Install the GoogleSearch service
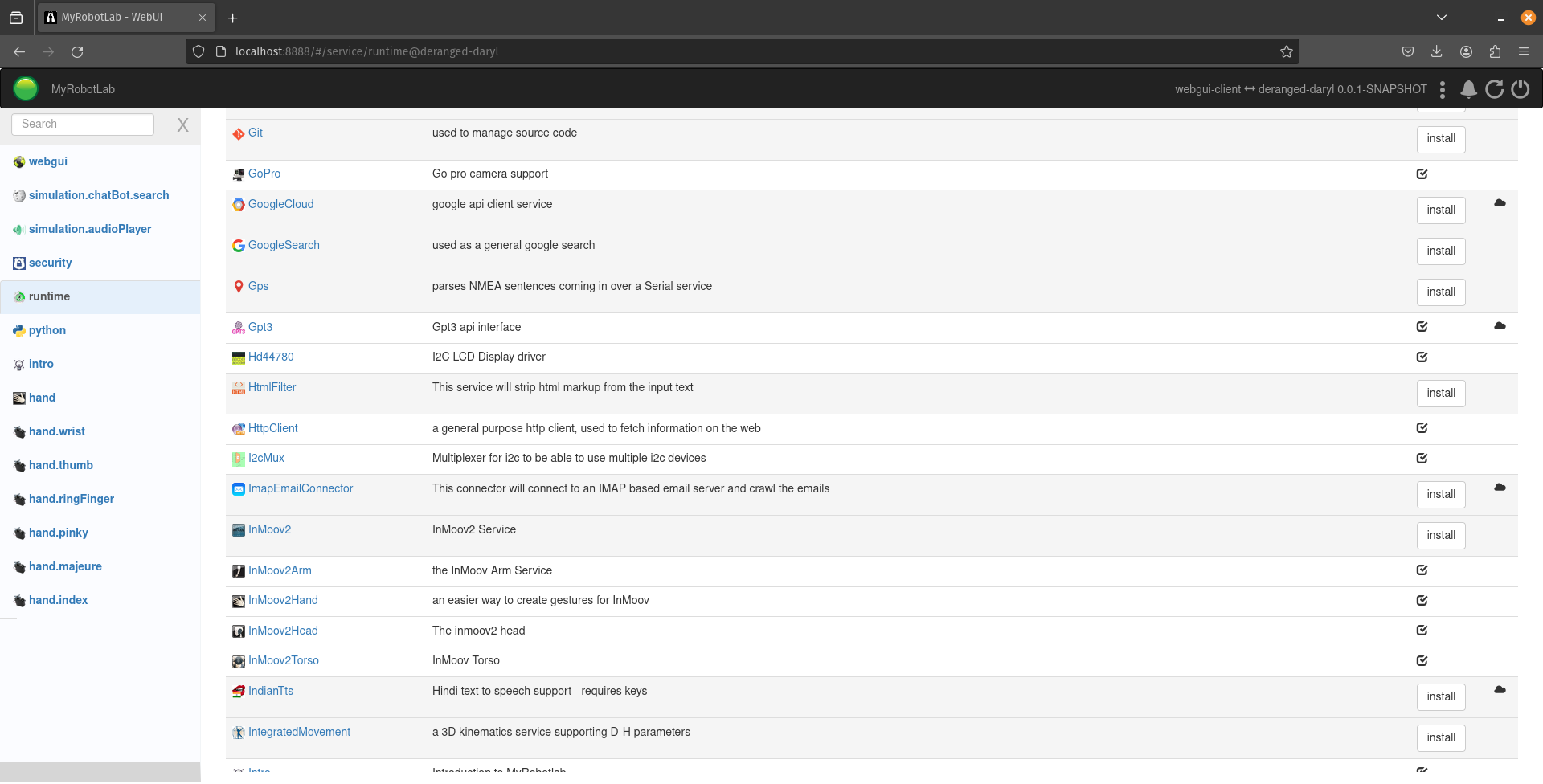The height and width of the screenshot is (784, 1543). pos(1441,251)
